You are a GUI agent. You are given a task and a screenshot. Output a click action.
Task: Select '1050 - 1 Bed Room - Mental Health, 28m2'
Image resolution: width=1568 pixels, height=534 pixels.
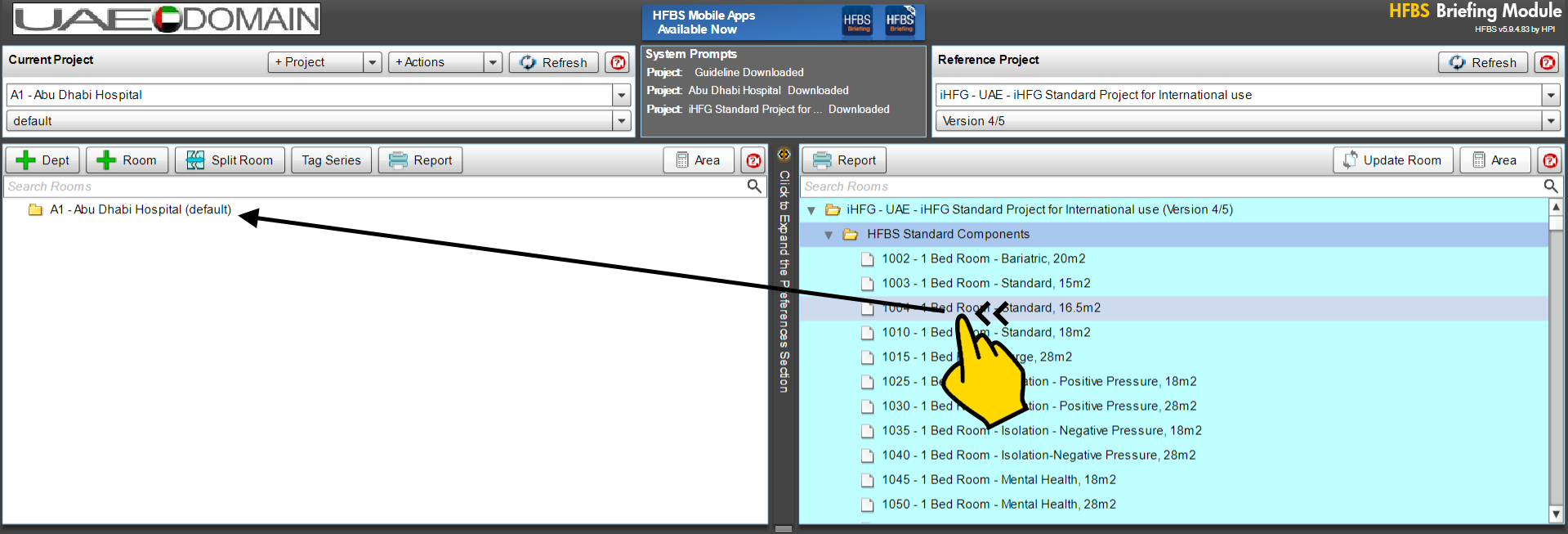pos(998,505)
